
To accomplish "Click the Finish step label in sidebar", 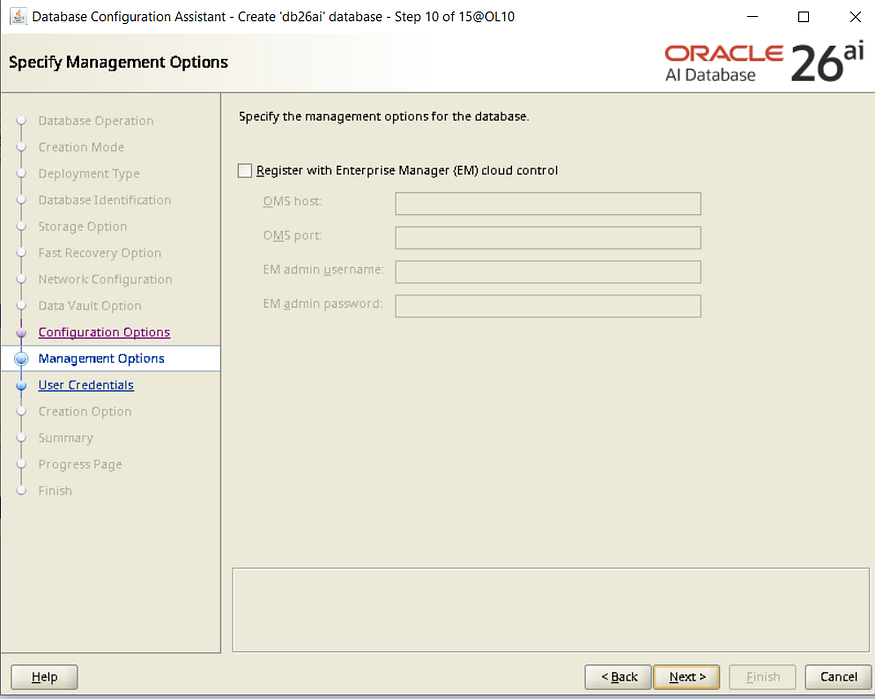I will click(x=55, y=490).
